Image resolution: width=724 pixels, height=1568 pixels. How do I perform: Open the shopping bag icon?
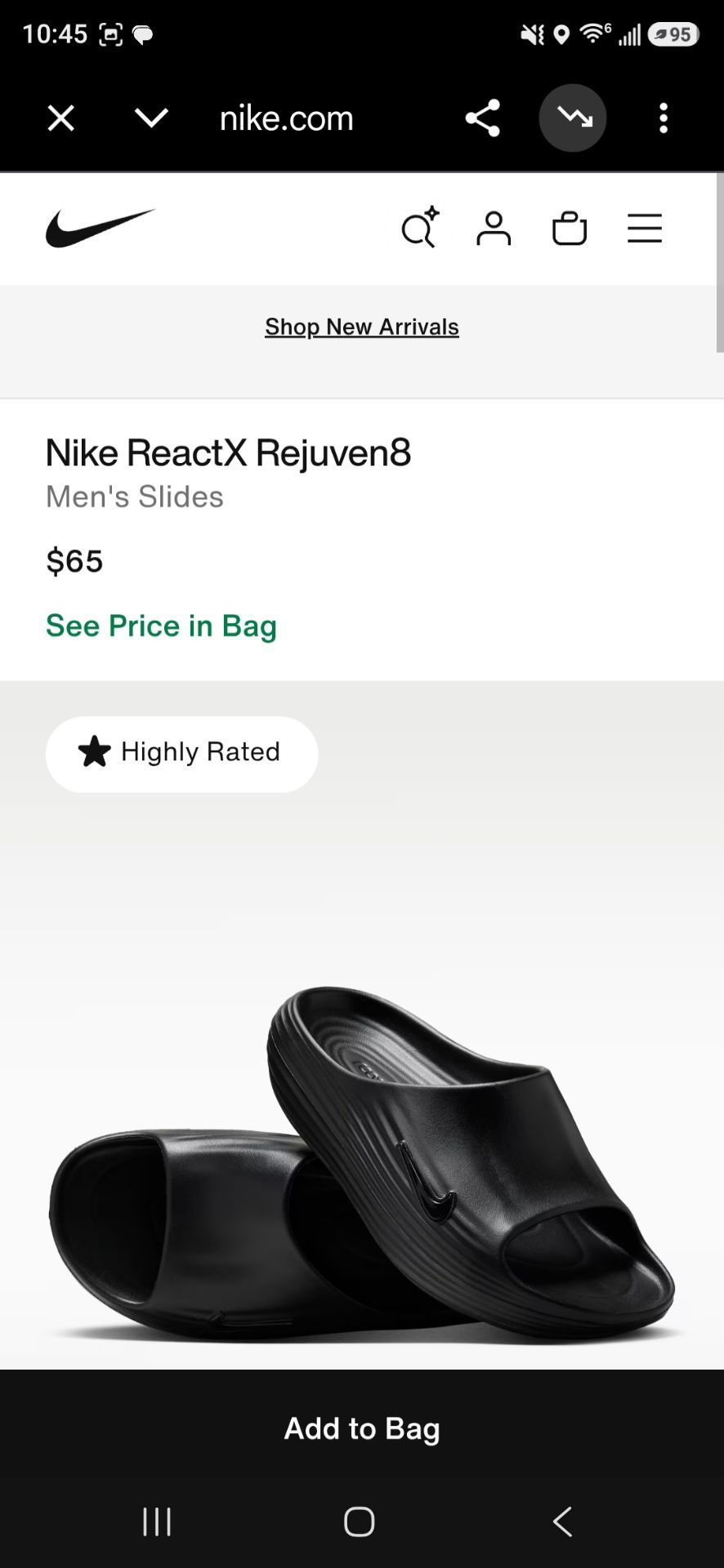570,229
